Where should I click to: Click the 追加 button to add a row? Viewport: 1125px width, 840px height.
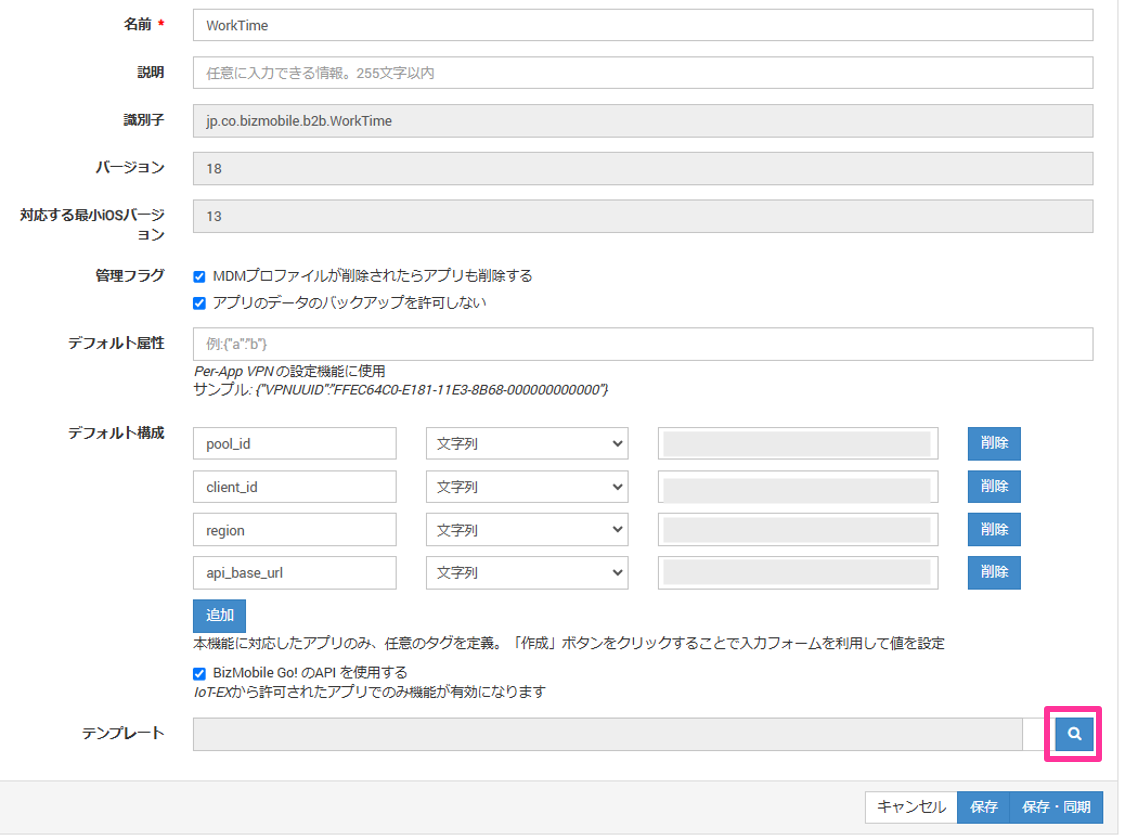(x=219, y=616)
